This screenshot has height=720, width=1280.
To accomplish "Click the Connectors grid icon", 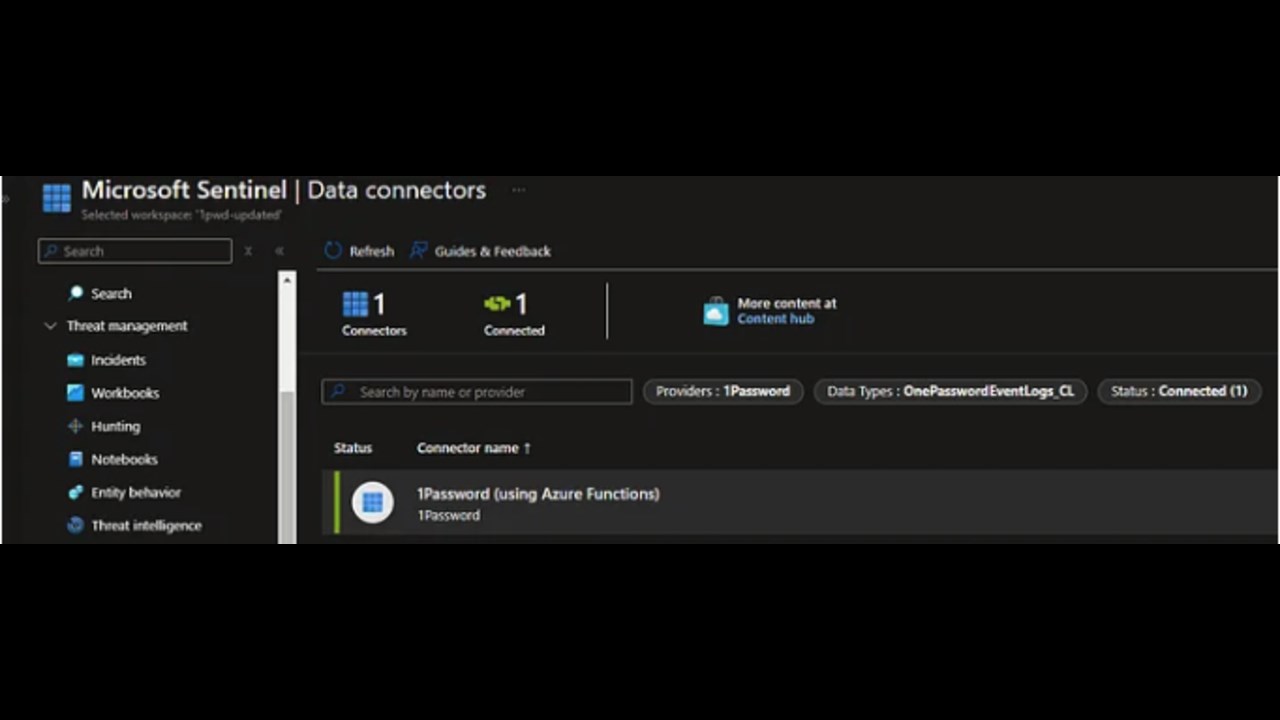I will [x=355, y=303].
